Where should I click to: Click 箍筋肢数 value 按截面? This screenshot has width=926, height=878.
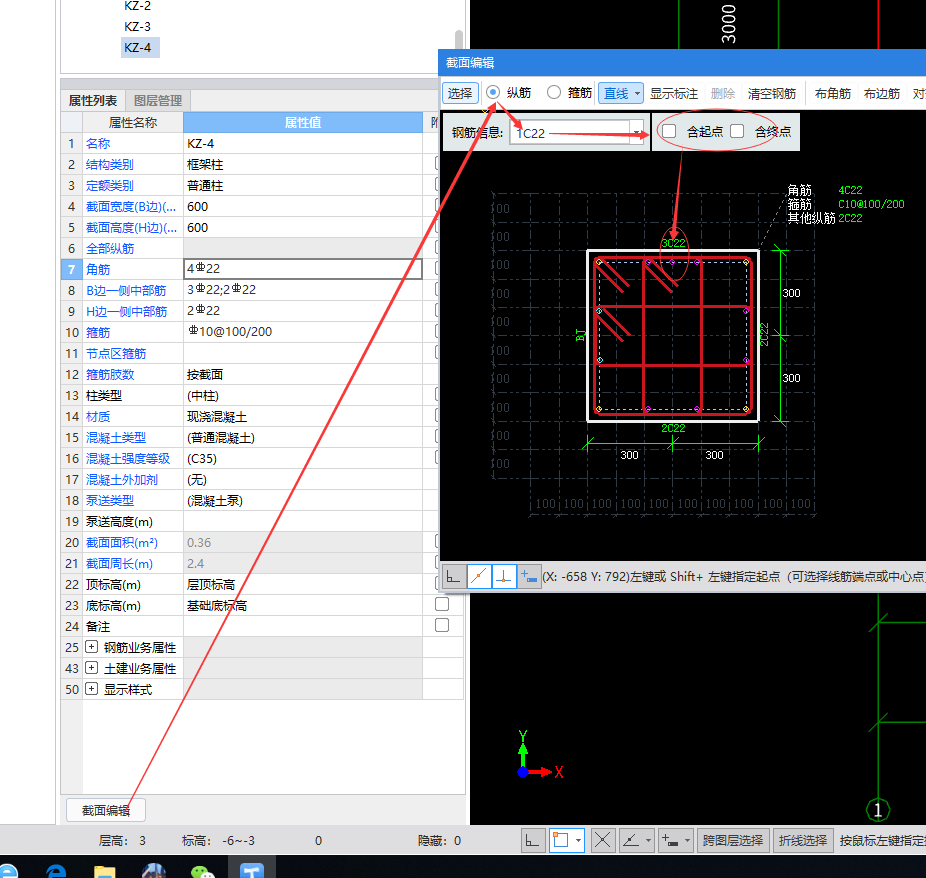pos(303,374)
